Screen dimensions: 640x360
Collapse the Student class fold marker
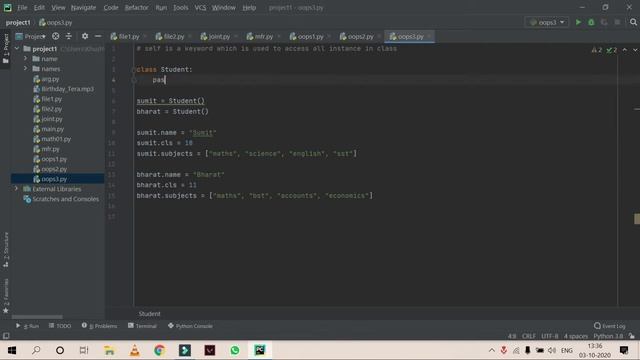click(x=133, y=70)
